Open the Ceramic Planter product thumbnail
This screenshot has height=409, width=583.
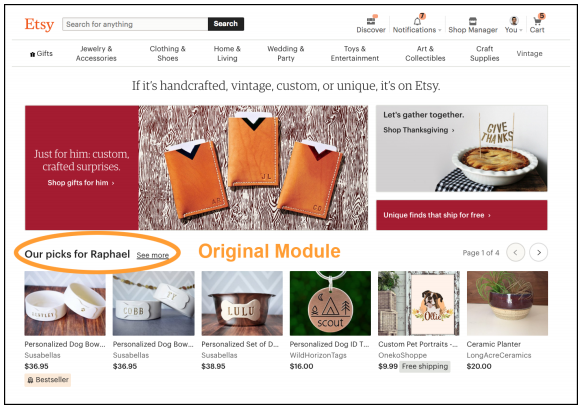[x=507, y=303]
